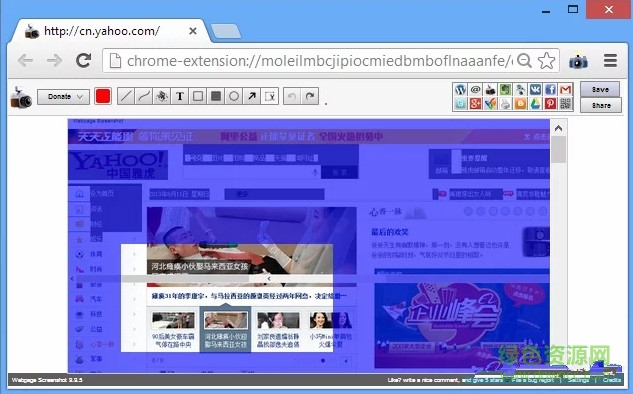Select the arrow drawing tool
This screenshot has width=633, height=394.
click(x=252, y=96)
